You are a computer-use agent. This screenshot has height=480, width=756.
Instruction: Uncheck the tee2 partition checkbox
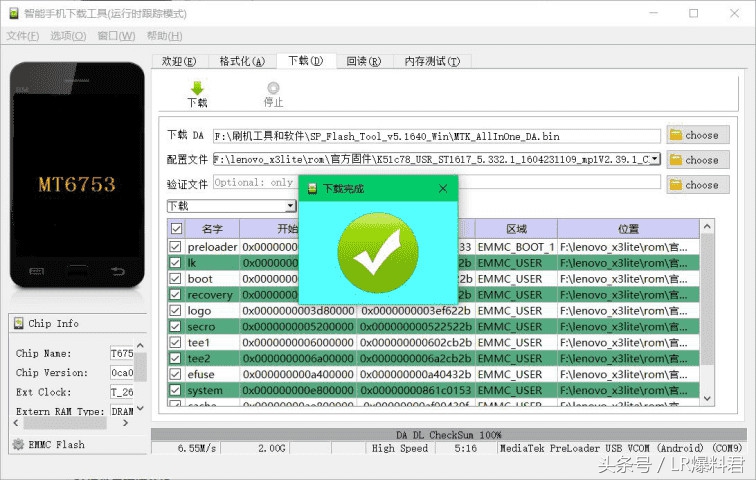click(x=176, y=358)
